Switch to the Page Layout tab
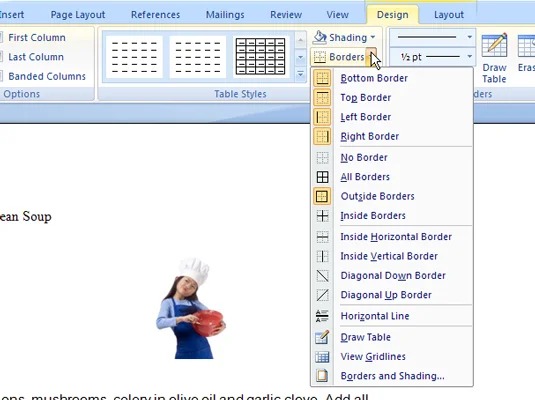 point(77,15)
